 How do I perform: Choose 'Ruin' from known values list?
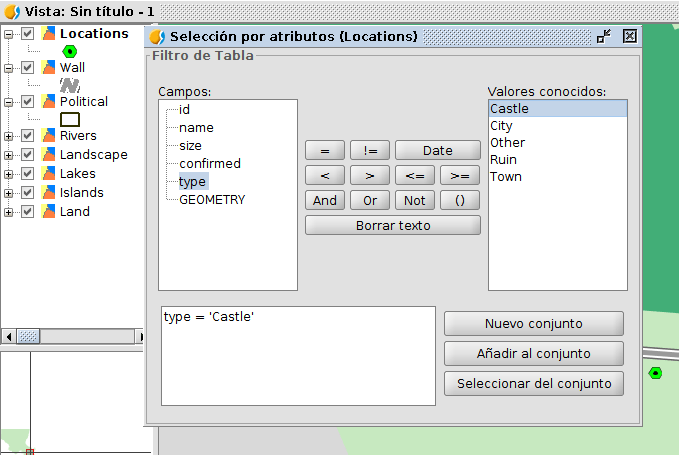pyautogui.click(x=502, y=160)
